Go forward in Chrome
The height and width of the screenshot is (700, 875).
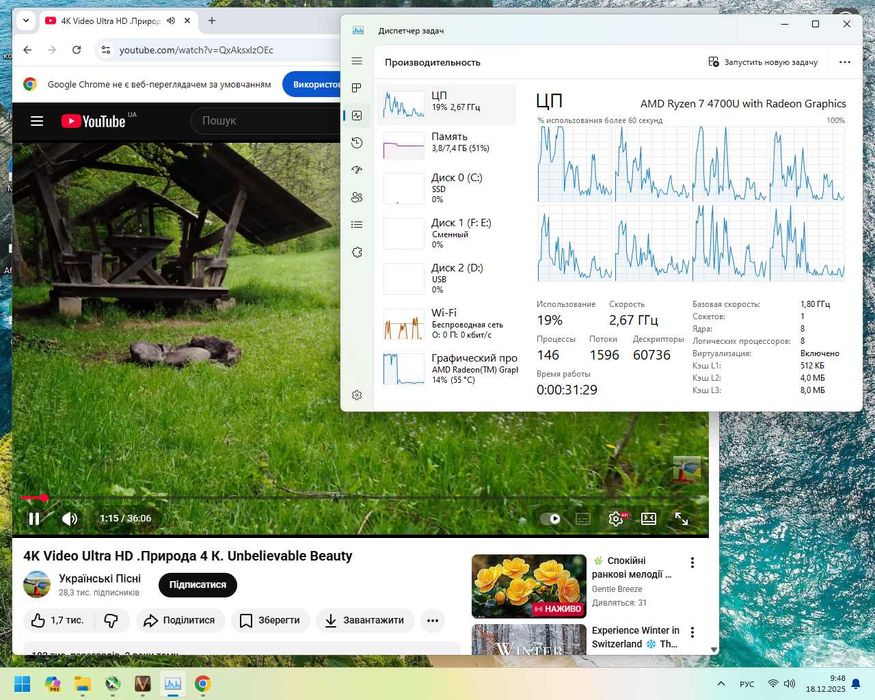click(52, 50)
